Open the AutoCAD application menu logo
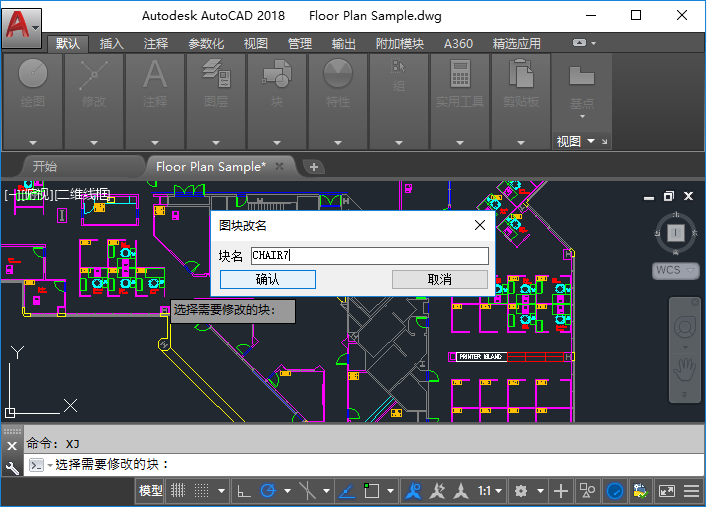Screen dimensions: 707x507 [21, 28]
